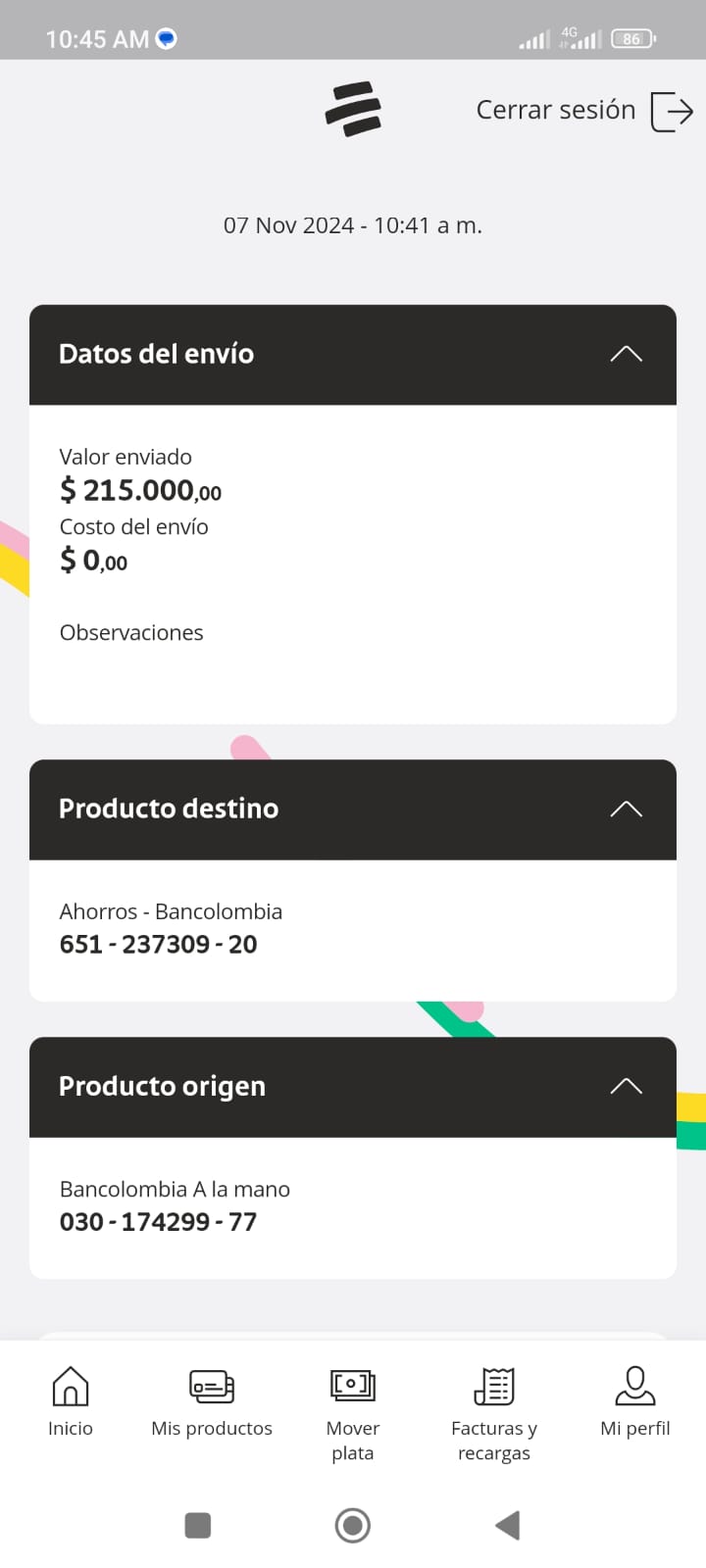The image size is (706, 1568).
Task: Open the Mis productos card icon
Action: click(x=212, y=1386)
